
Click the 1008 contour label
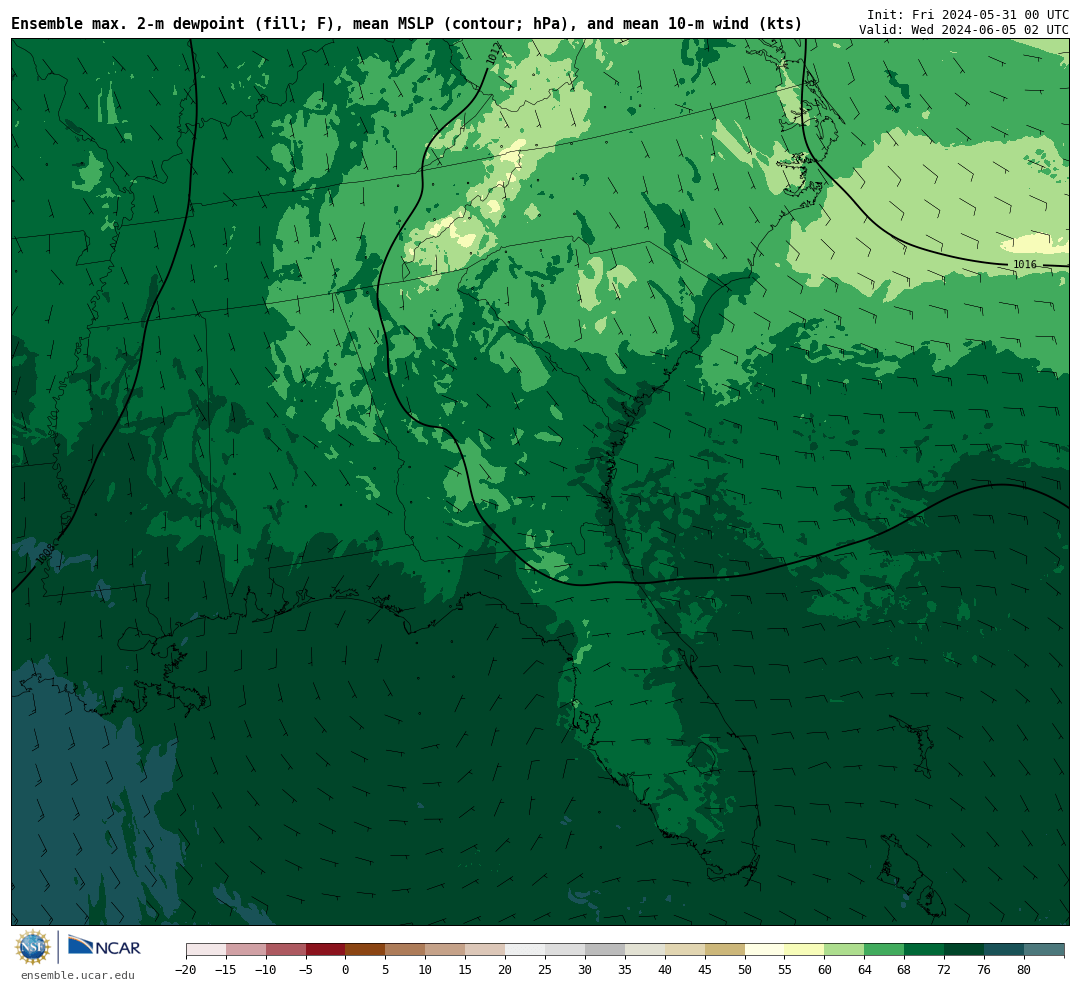[x=45, y=553]
